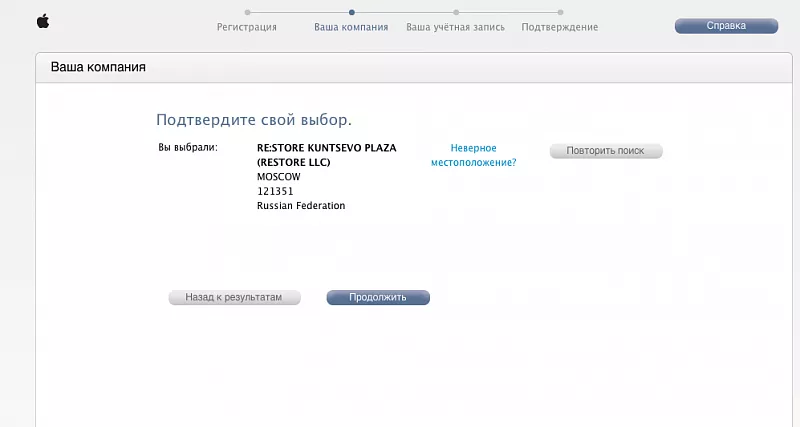
Task: Click the Russian Federation country text
Action: point(301,206)
